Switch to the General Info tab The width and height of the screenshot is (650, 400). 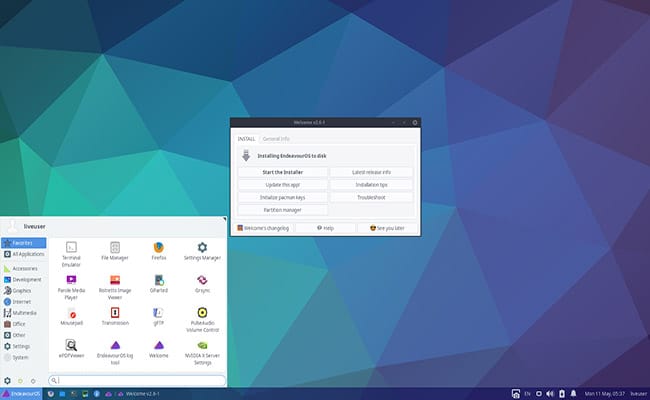276,138
